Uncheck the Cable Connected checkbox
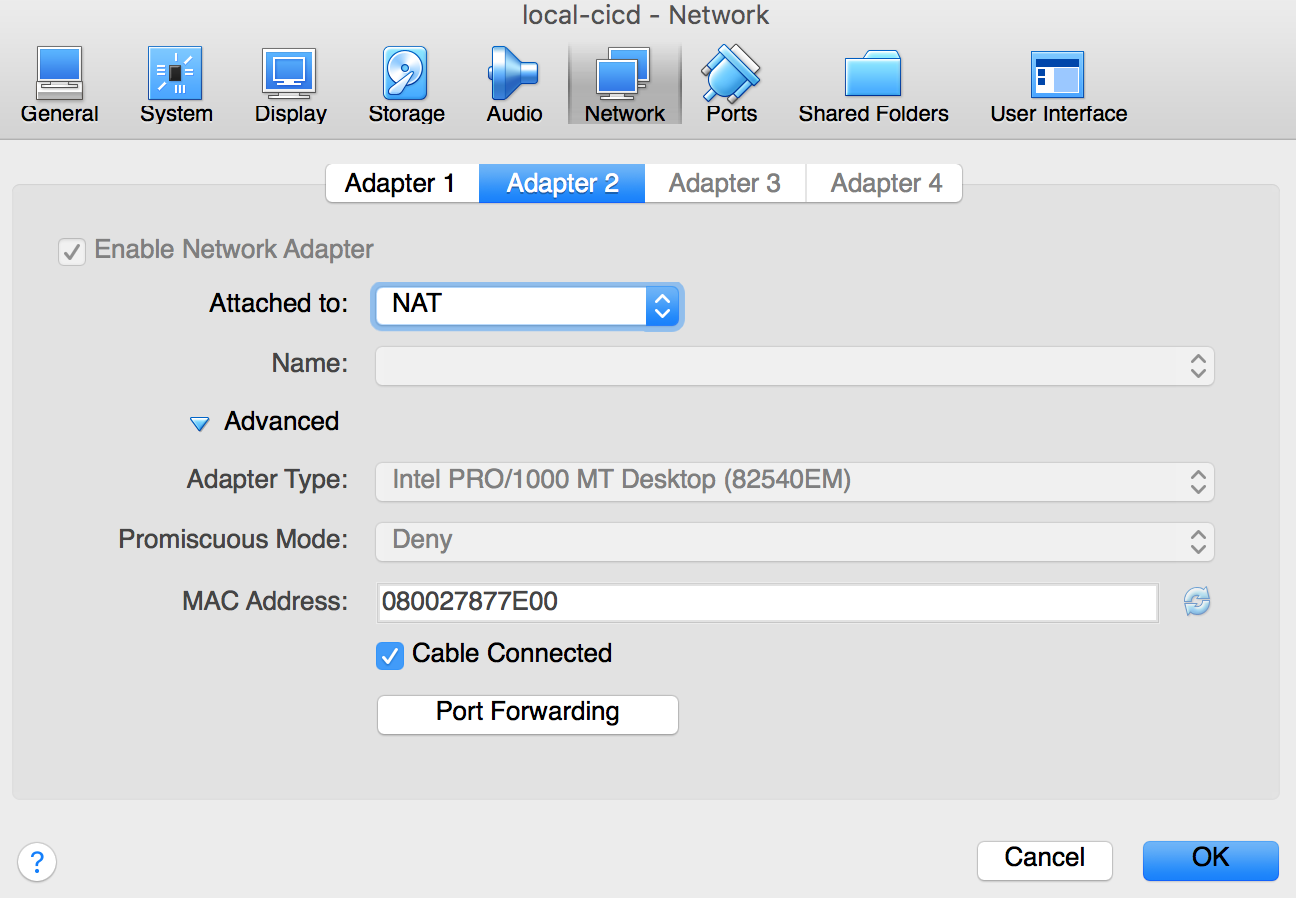Viewport: 1296px width, 898px height. tap(390, 655)
